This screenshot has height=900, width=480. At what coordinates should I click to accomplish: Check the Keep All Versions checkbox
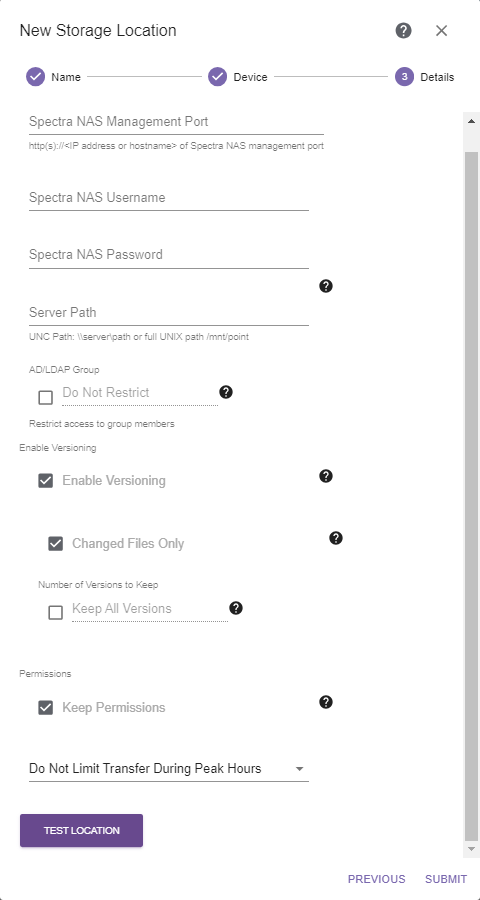click(x=56, y=613)
